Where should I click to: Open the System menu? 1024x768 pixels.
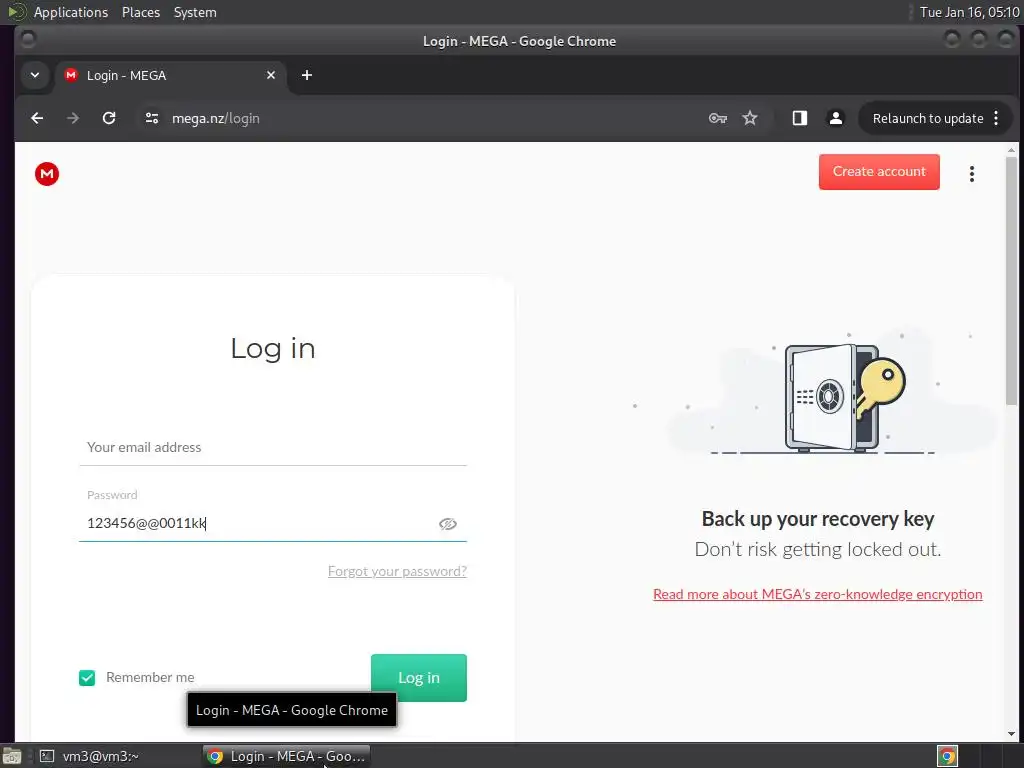195,12
